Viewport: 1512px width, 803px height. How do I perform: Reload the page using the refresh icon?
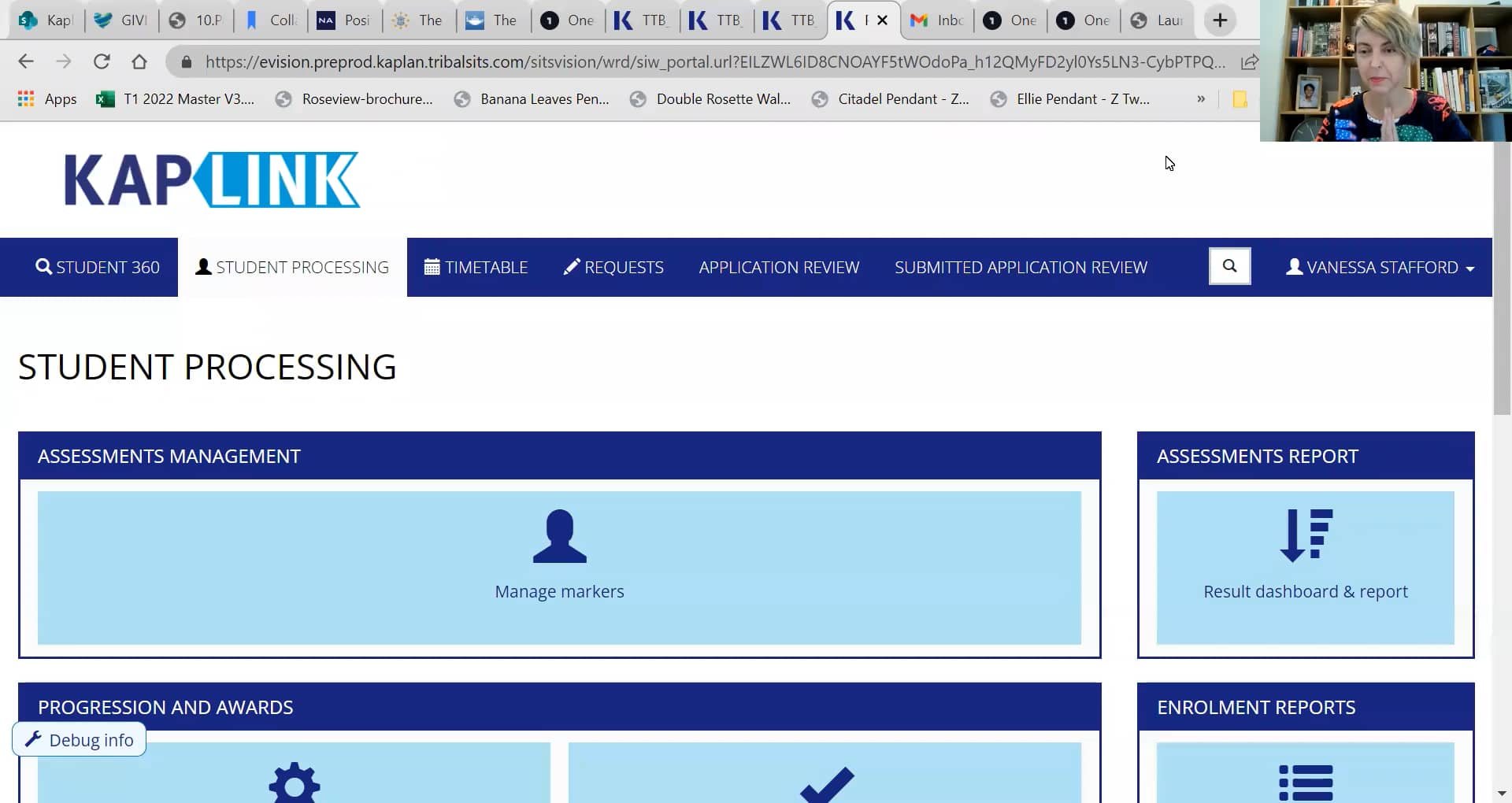(x=102, y=61)
